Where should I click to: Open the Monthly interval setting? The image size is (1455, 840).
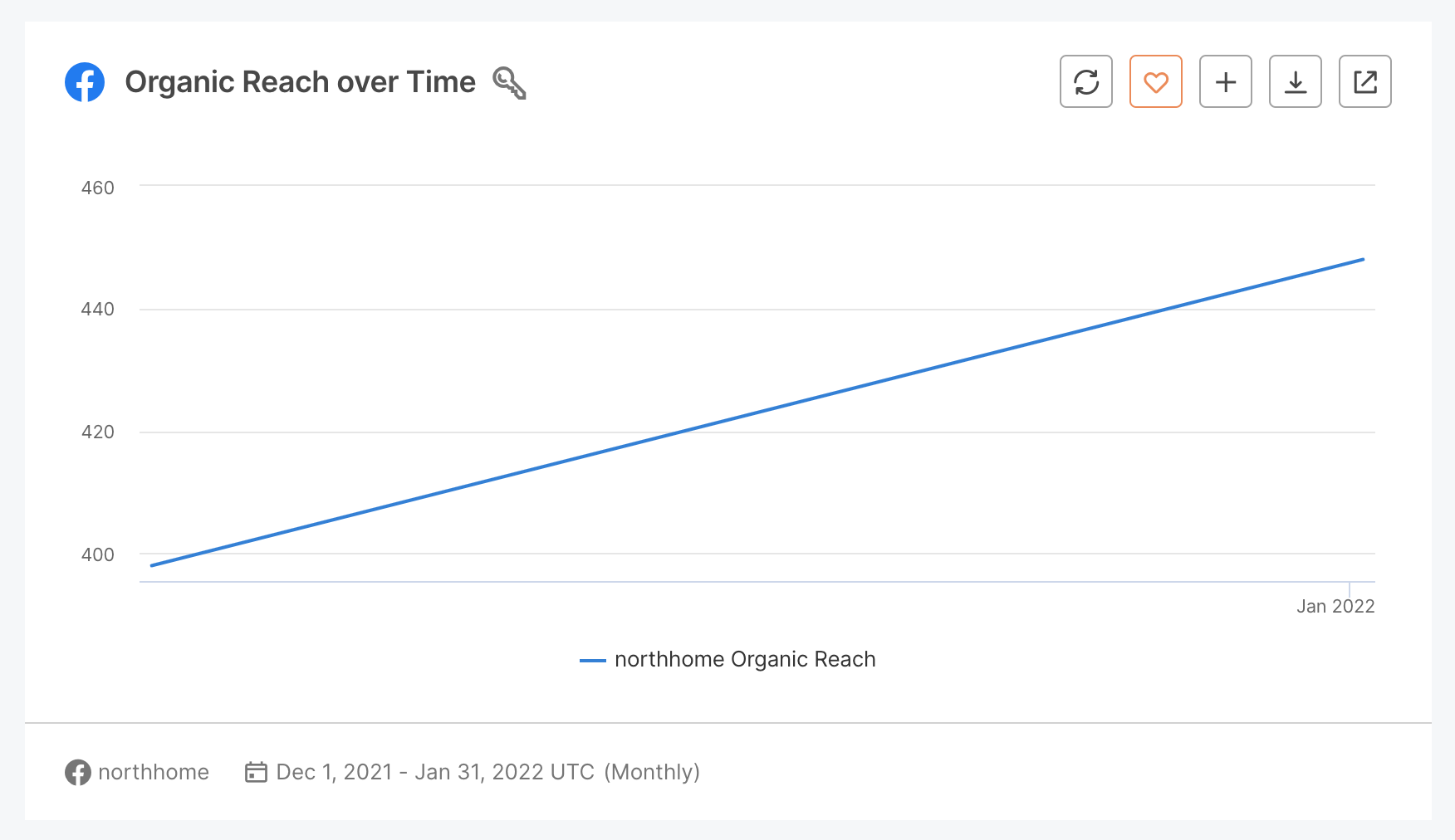click(x=653, y=772)
